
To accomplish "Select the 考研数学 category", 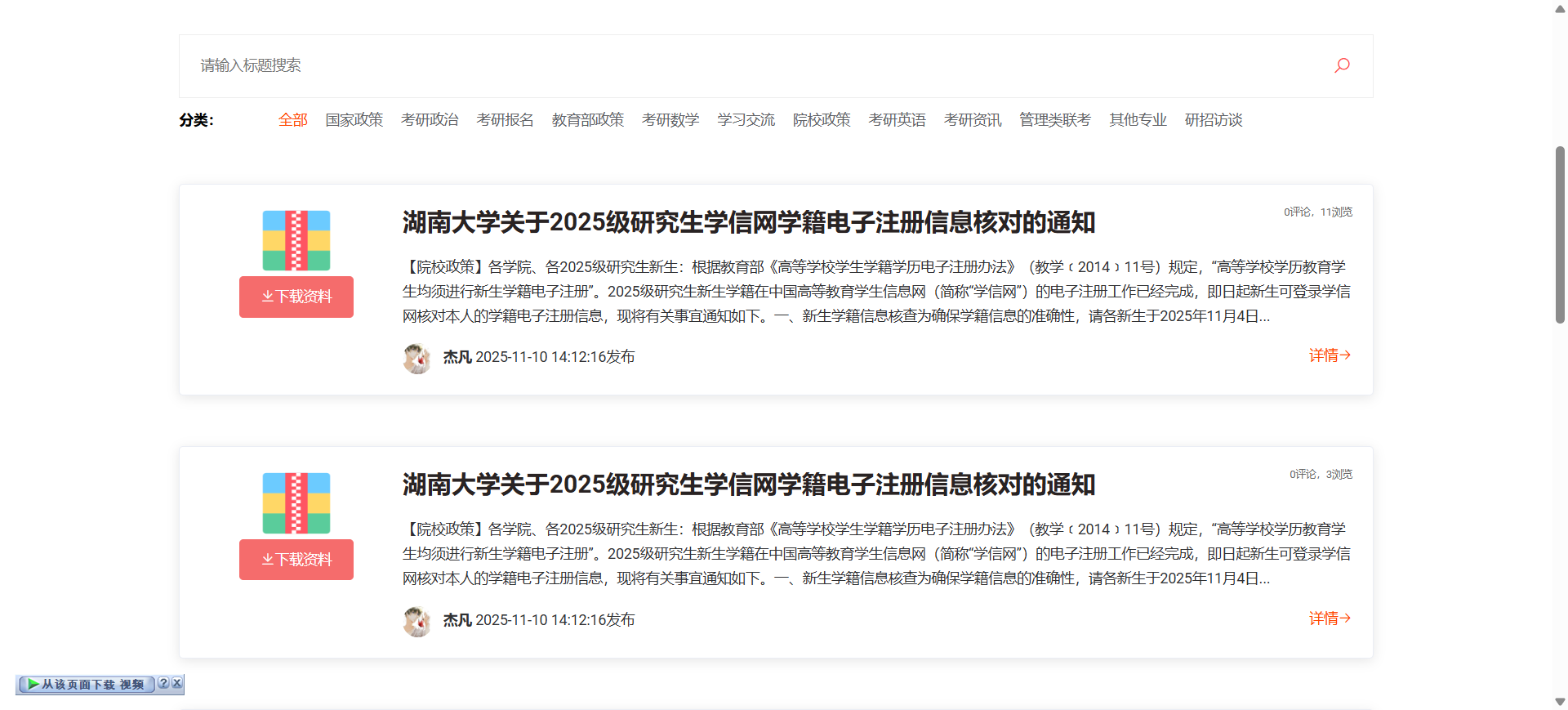I will click(670, 120).
